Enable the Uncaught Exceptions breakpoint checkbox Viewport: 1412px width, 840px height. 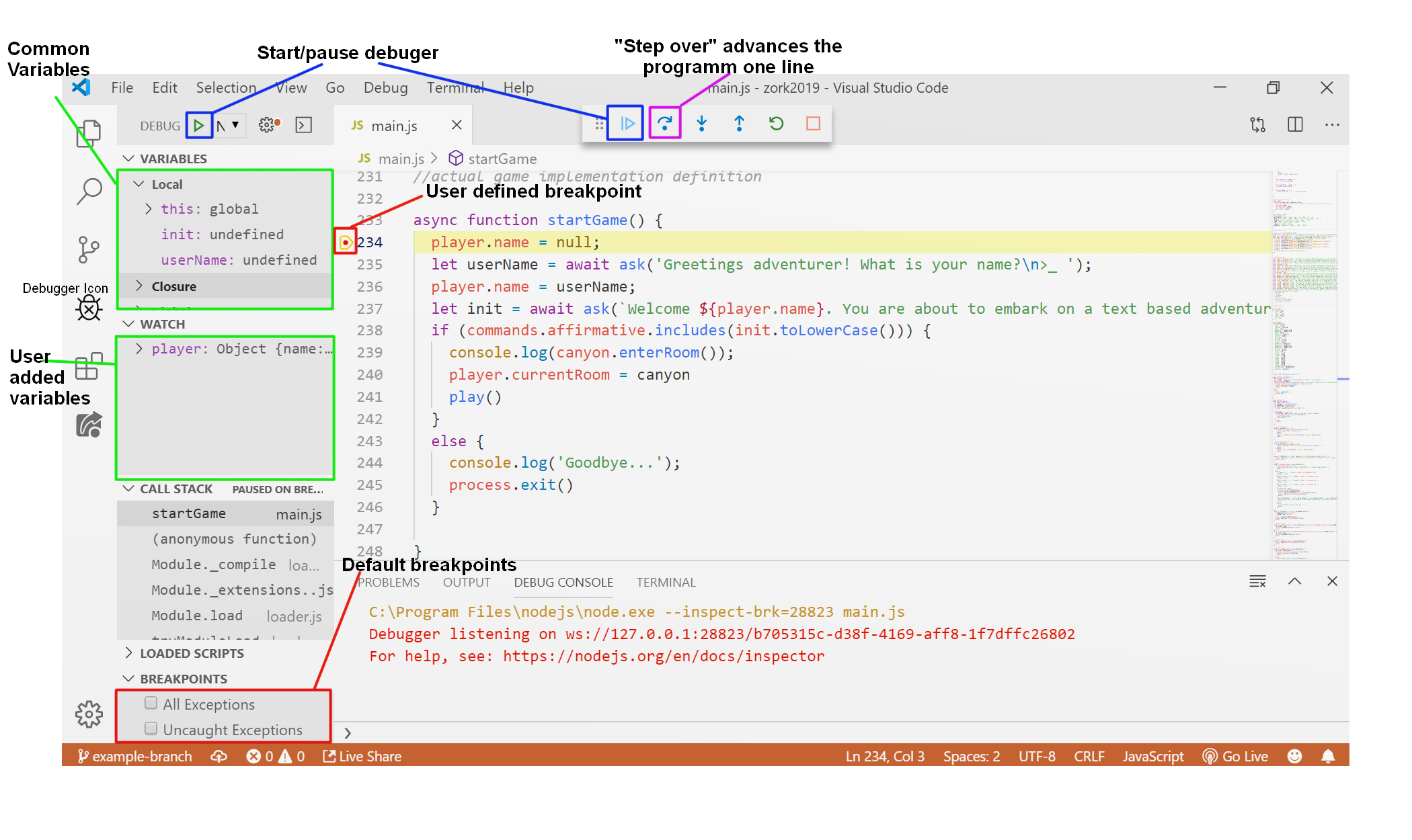(x=152, y=729)
